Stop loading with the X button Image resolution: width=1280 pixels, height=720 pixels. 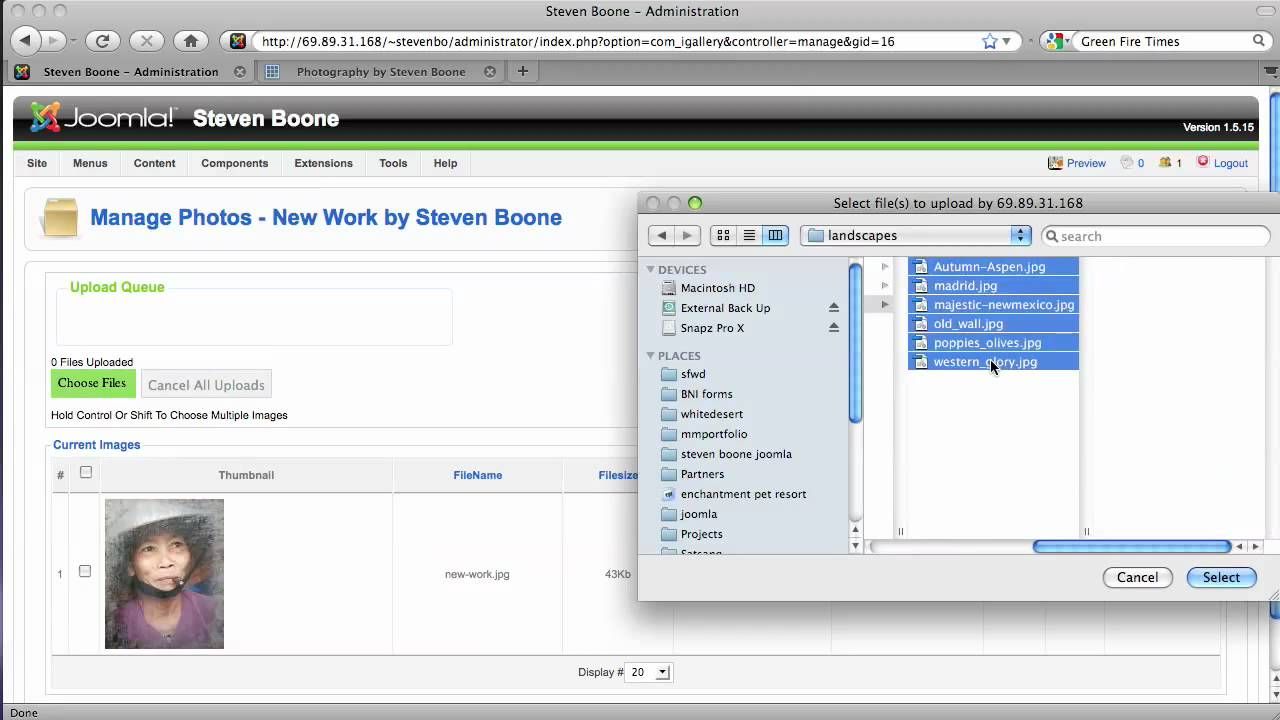(146, 41)
